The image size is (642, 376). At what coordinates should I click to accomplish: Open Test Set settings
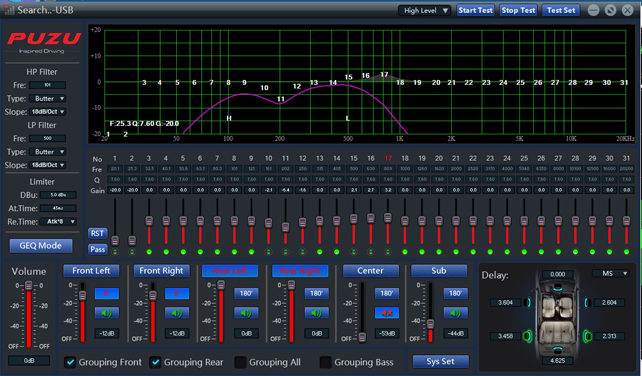561,10
